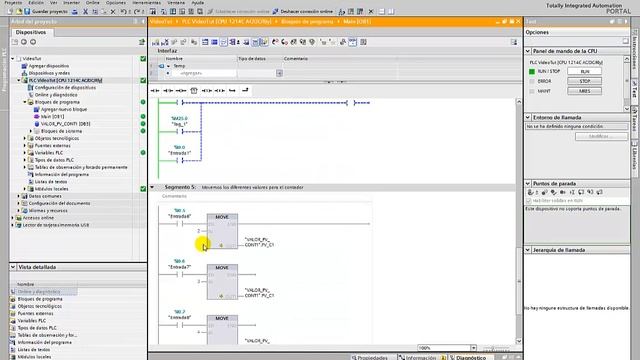Image resolution: width=640 pixels, height=360 pixels.
Task: Collapse Jerarquía de llamada section
Action: tap(528, 250)
